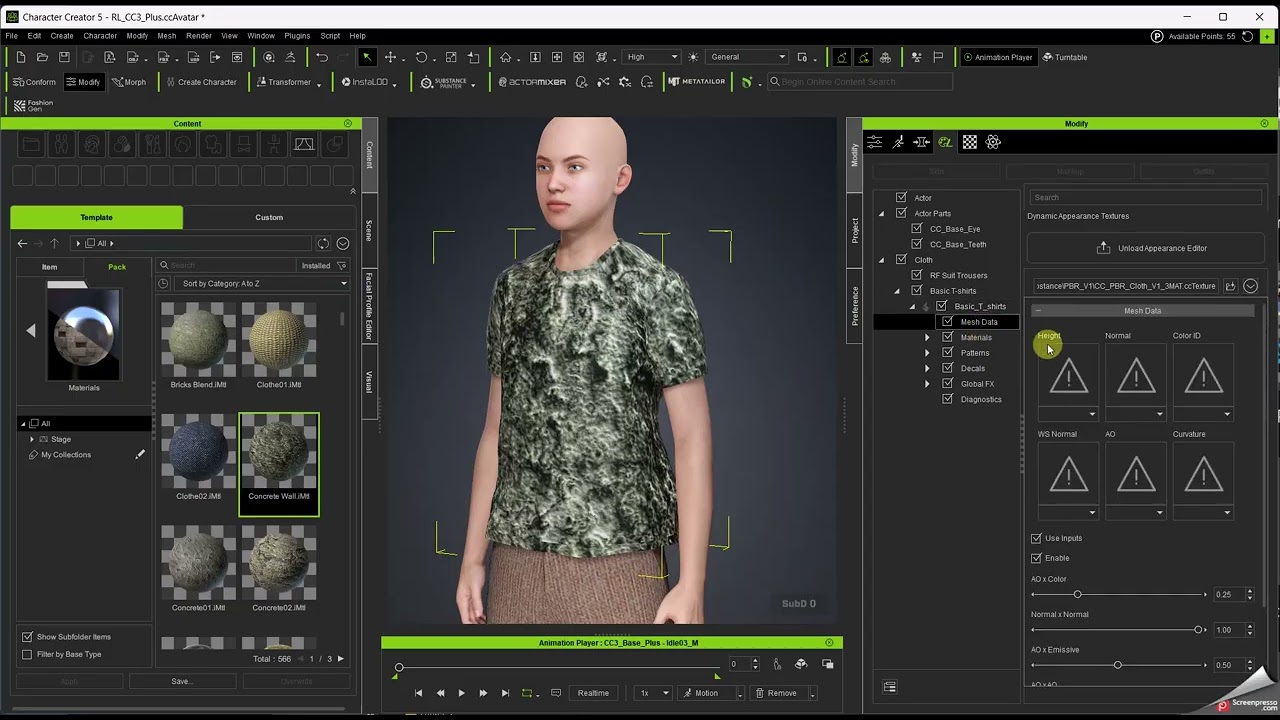Open the Sort by Category dropdown
Image resolution: width=1280 pixels, height=720 pixels.
coord(260,284)
